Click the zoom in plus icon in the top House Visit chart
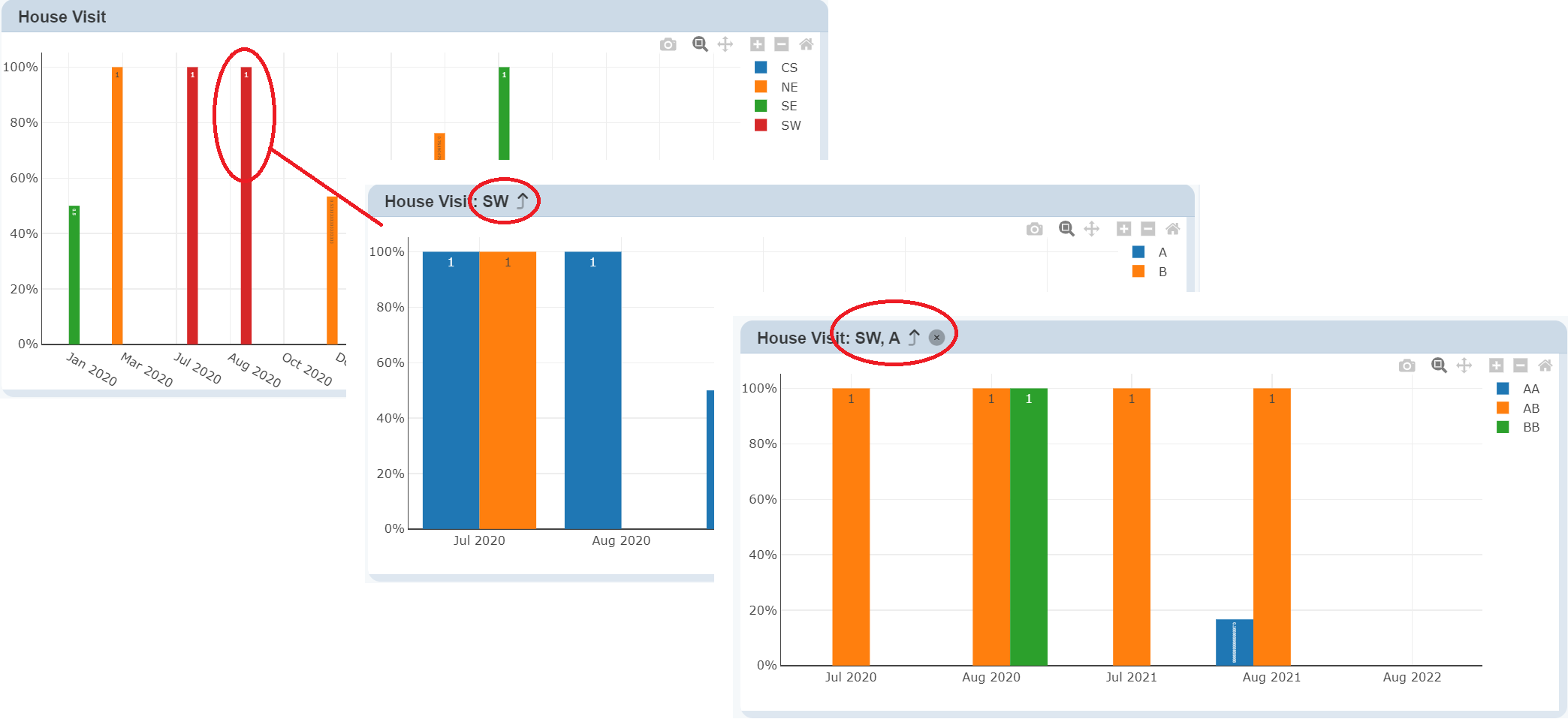This screenshot has width=1568, height=719. (x=757, y=45)
